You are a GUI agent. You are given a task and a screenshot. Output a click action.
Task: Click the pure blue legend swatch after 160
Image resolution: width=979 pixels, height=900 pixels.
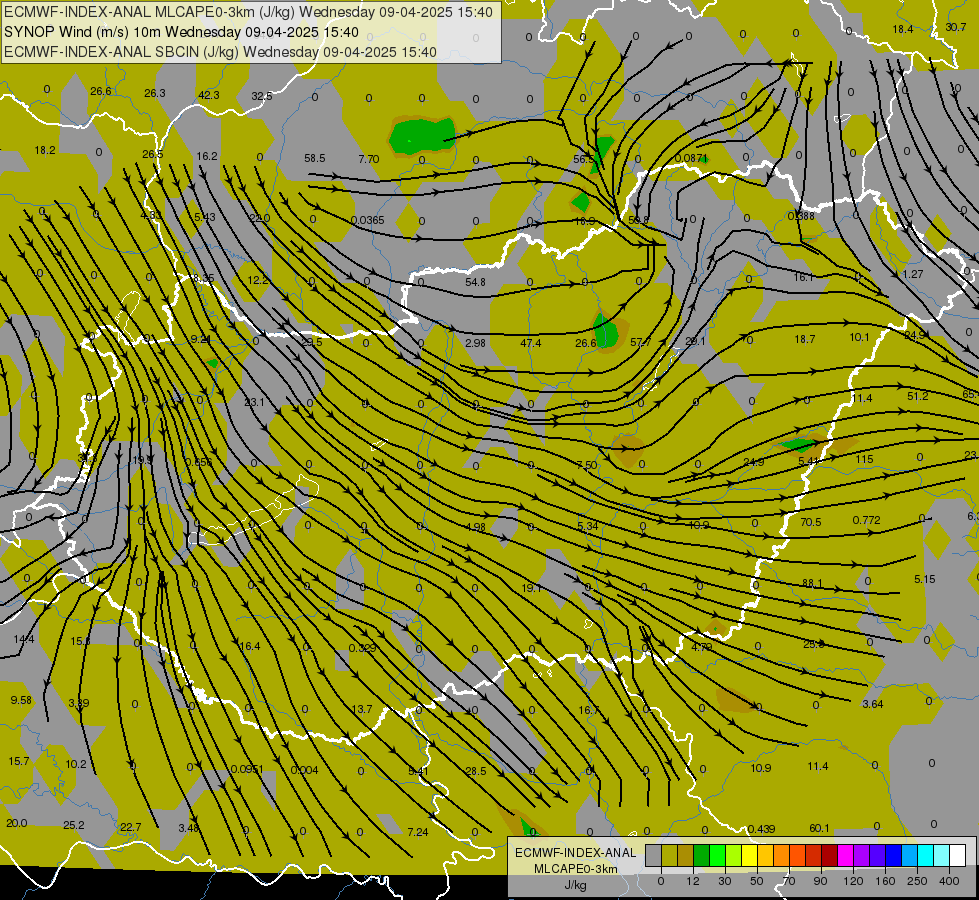tap(893, 855)
